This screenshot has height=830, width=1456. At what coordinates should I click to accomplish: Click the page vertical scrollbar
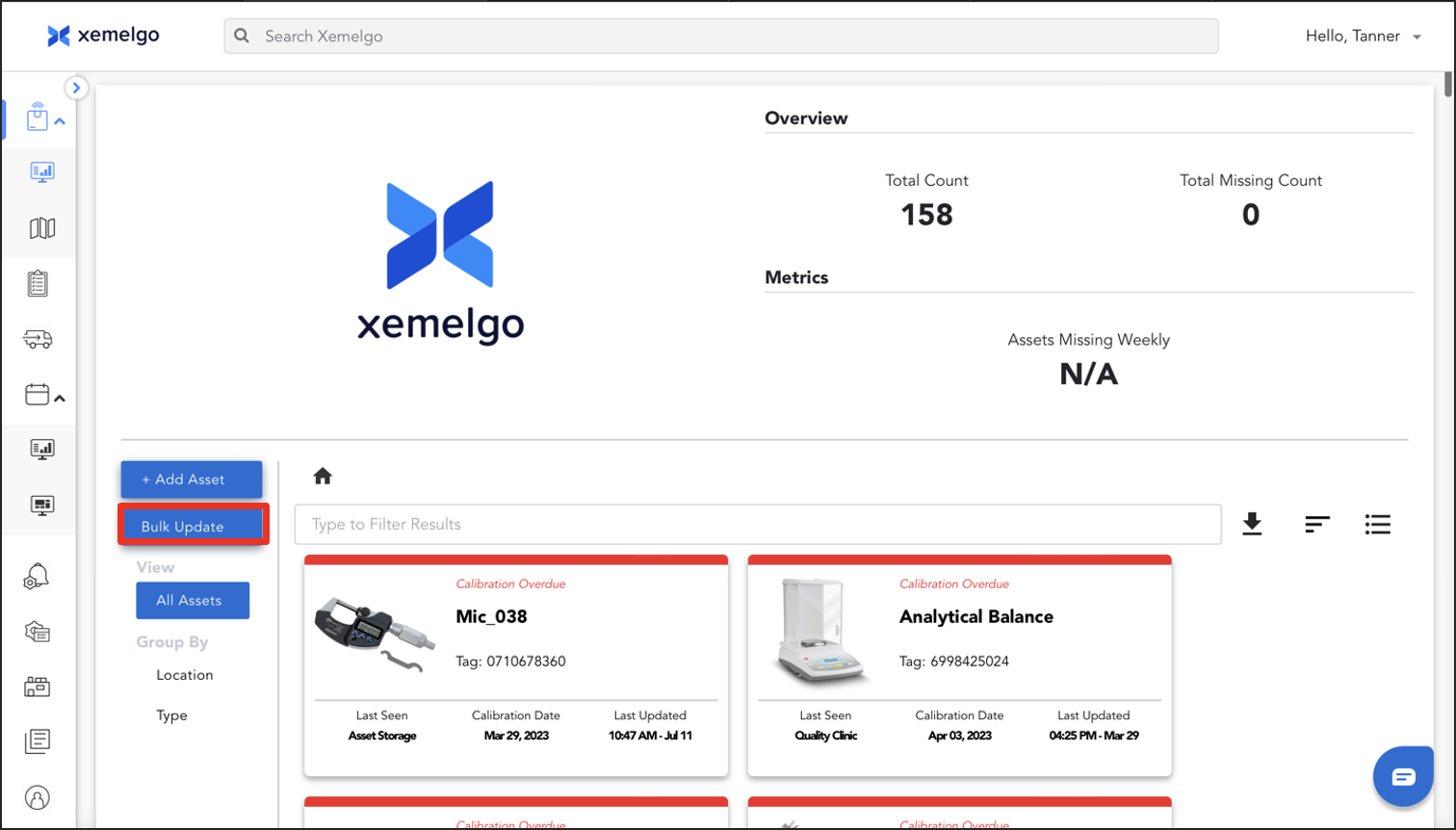pyautogui.click(x=1448, y=84)
